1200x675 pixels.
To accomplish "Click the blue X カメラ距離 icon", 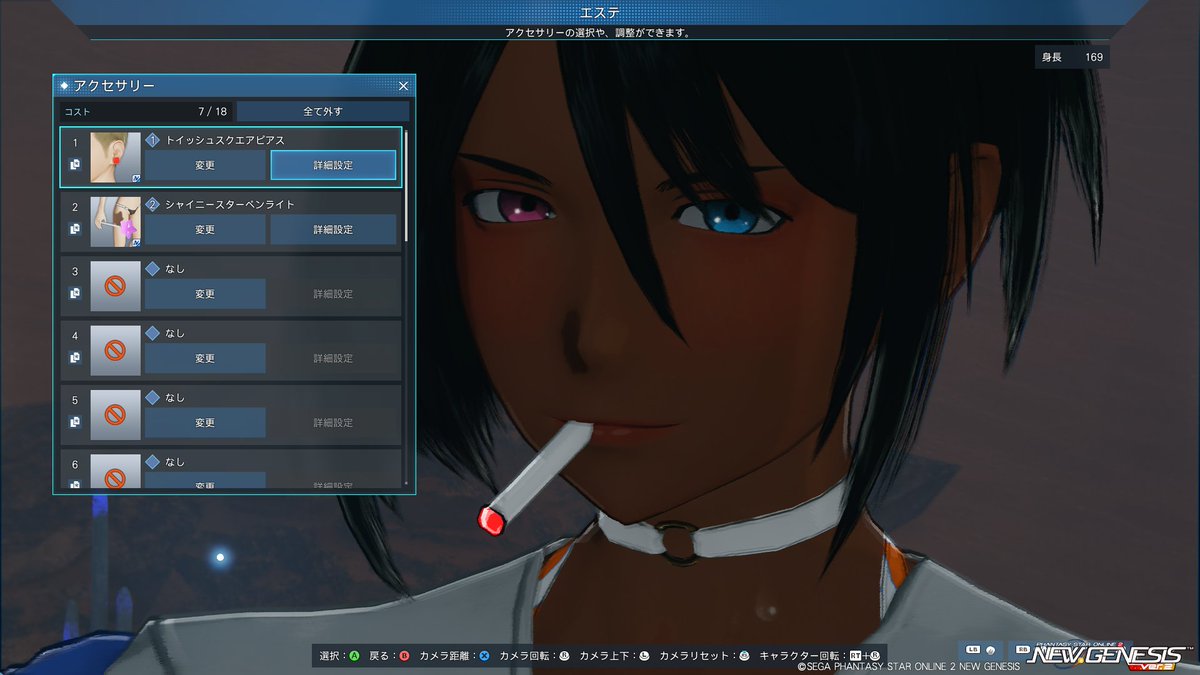I will click(x=484, y=656).
